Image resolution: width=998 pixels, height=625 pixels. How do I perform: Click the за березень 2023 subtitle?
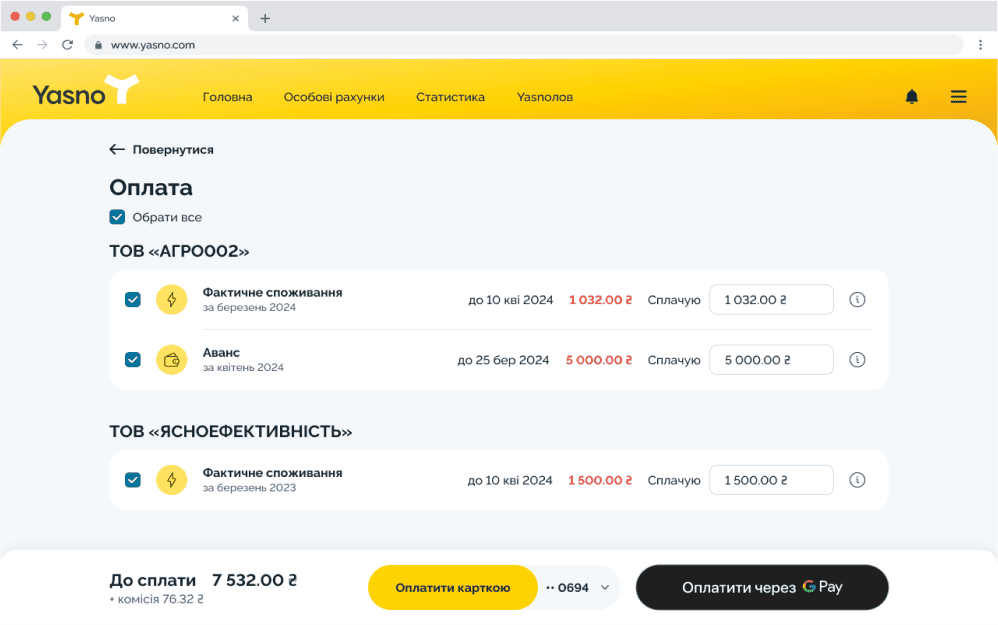point(250,488)
